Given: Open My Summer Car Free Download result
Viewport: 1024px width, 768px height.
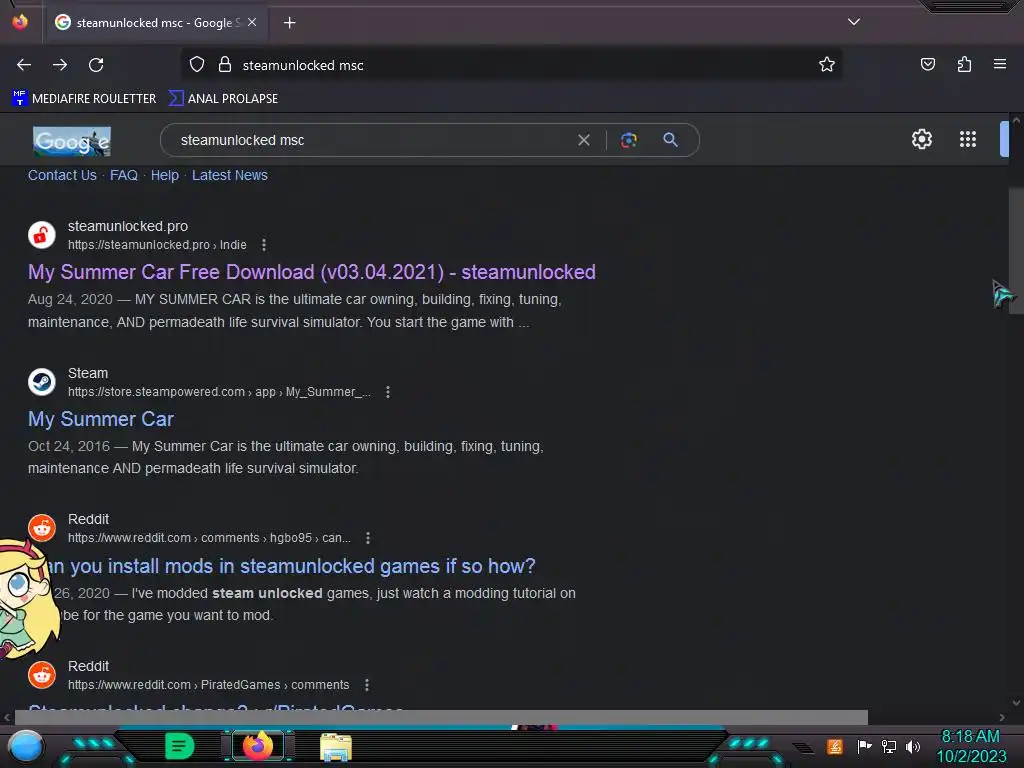Looking at the screenshot, I should [x=312, y=272].
